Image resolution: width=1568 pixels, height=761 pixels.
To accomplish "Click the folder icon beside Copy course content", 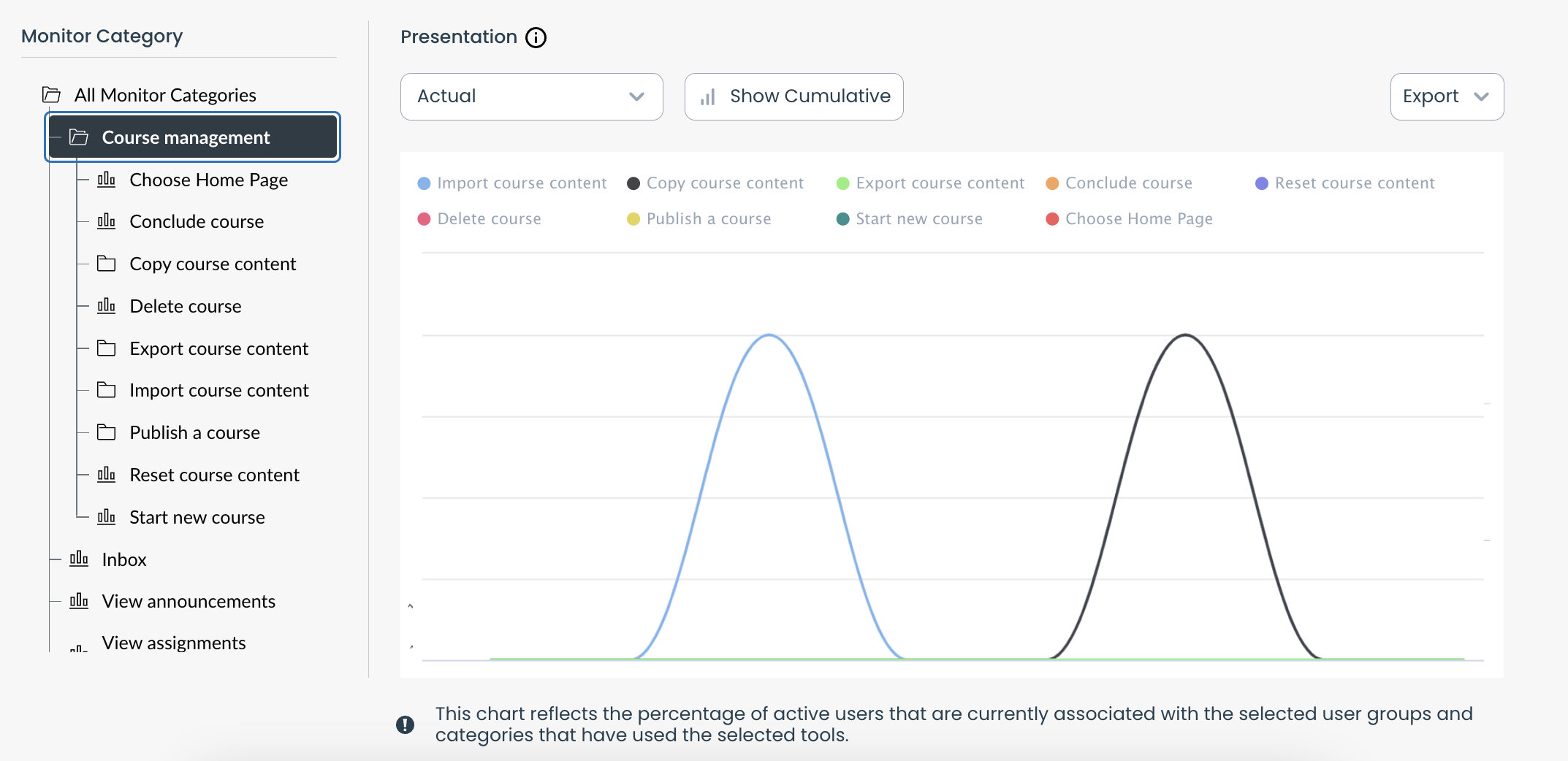I will click(107, 264).
